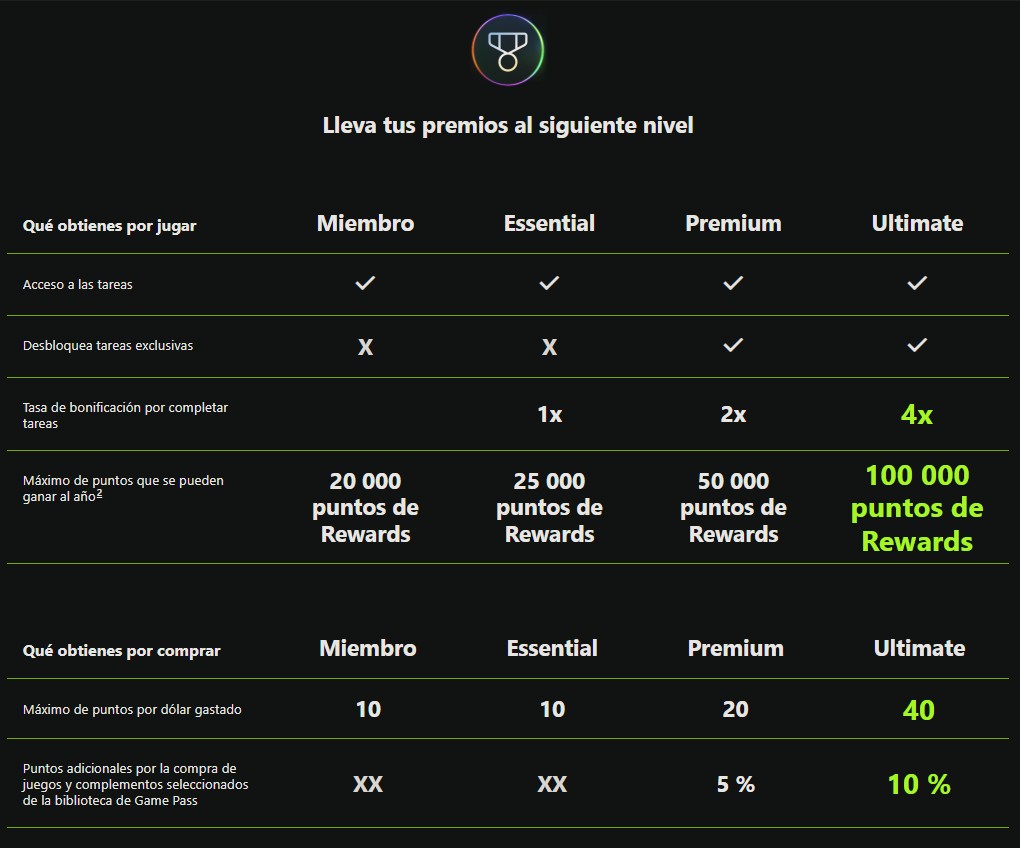Click the green 100 000 puntos de Rewards text

pos(917,508)
